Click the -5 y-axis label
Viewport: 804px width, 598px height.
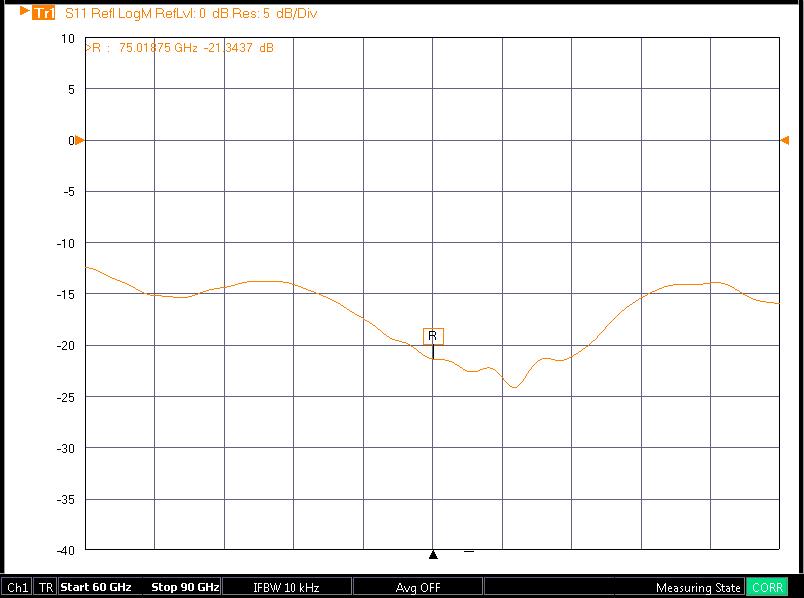pyautogui.click(x=68, y=192)
